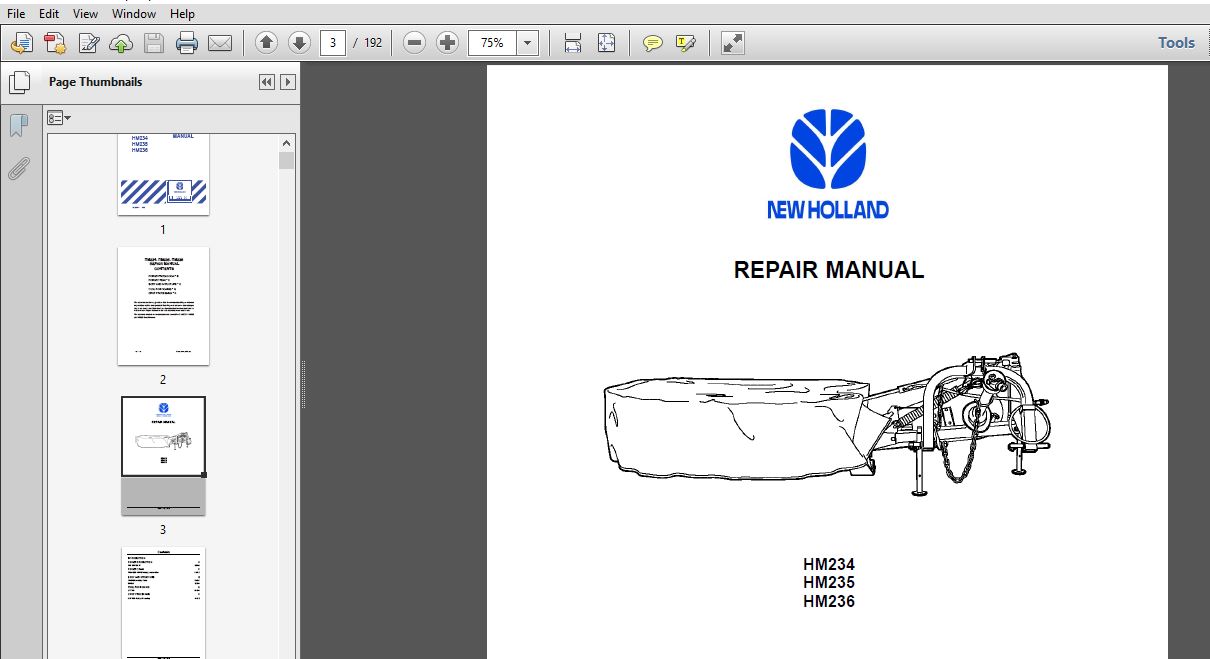Image resolution: width=1210 pixels, height=659 pixels.
Task: Expand the Page Thumbnails panel wider
Action: (x=288, y=82)
